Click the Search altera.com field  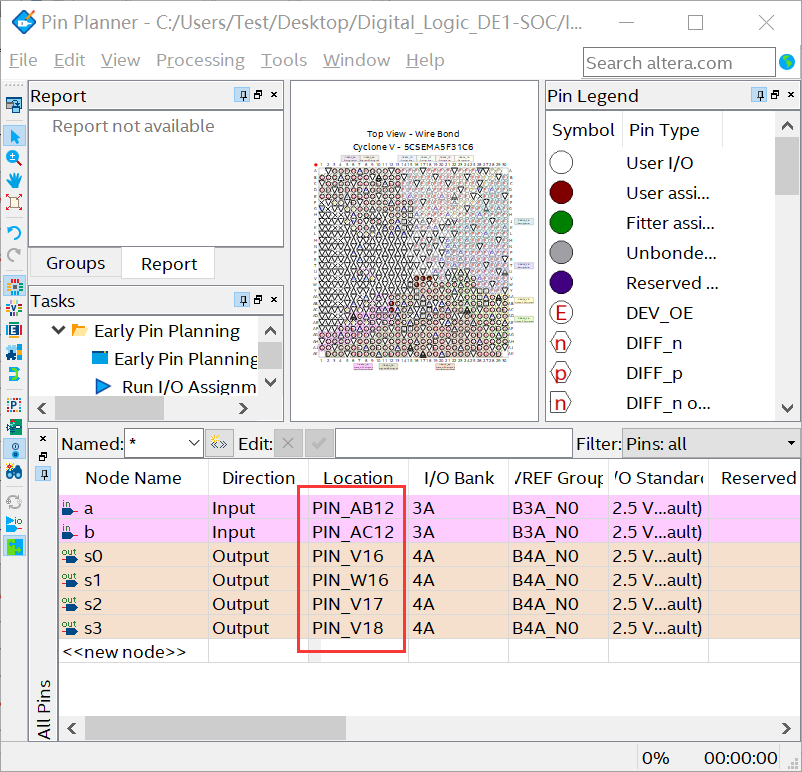[679, 62]
